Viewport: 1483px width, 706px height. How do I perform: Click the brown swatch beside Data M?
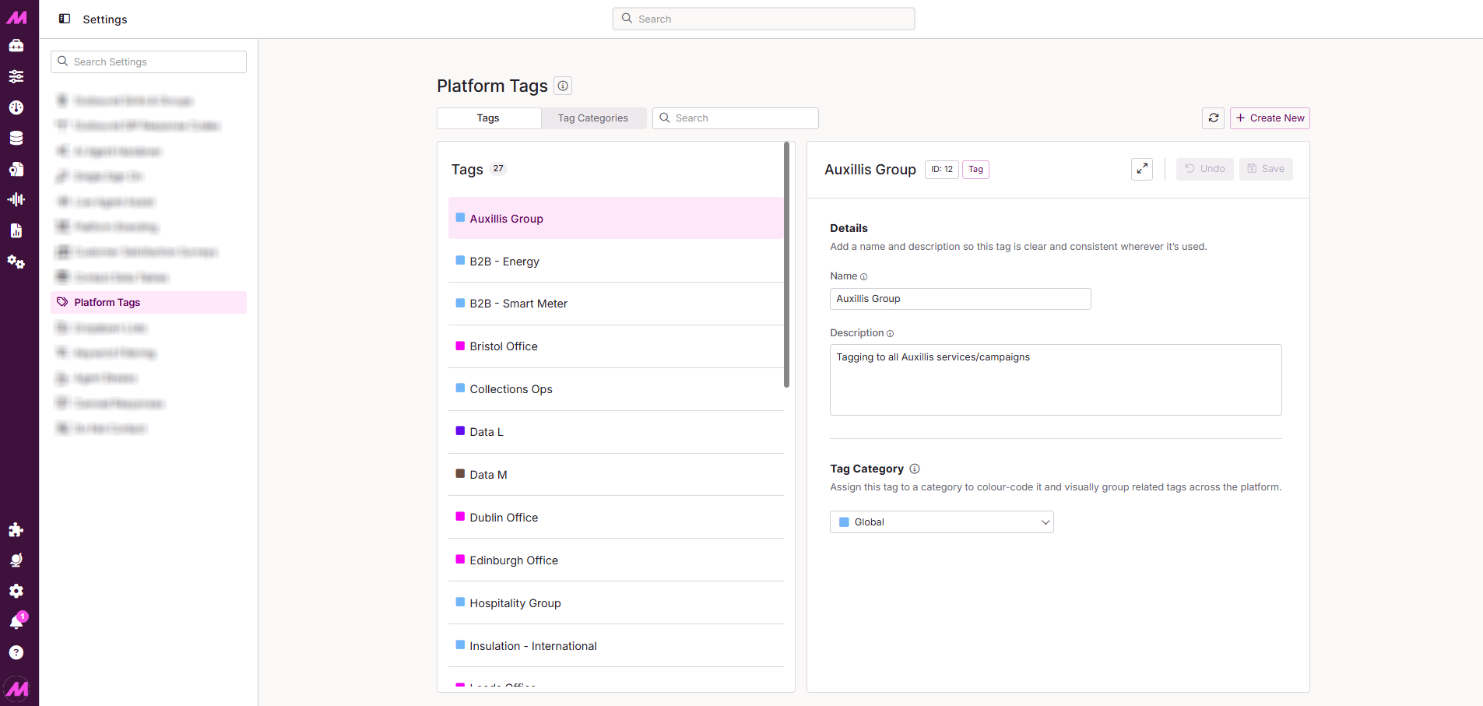pos(460,474)
